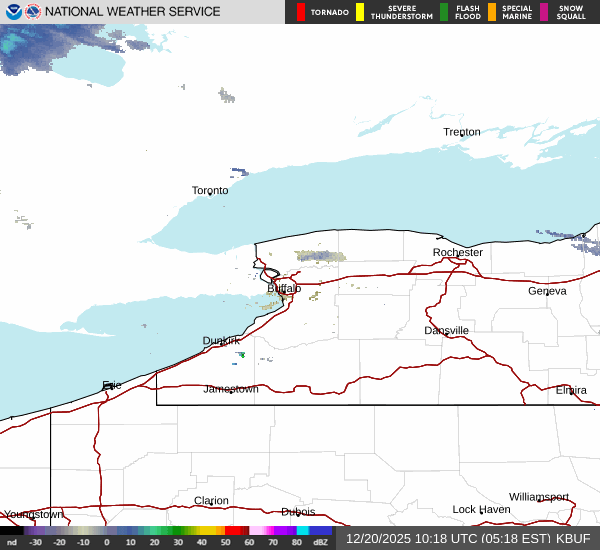The height and width of the screenshot is (550, 600).
Task: Click the yellow Severe Thunderstorm legend swatch
Action: pos(360,12)
